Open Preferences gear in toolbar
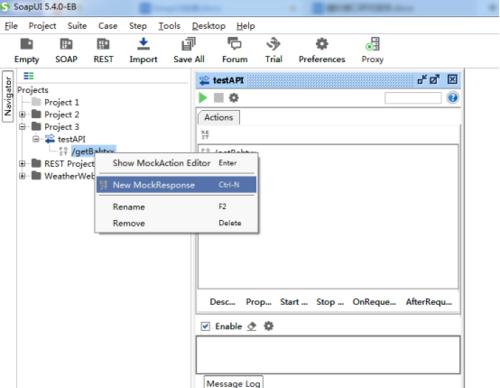 pos(322,51)
